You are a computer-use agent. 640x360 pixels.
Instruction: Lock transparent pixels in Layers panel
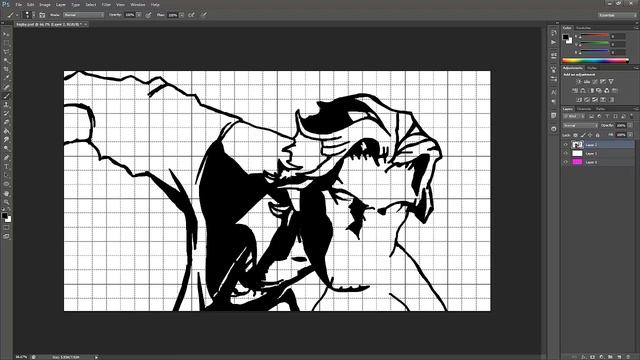576,135
